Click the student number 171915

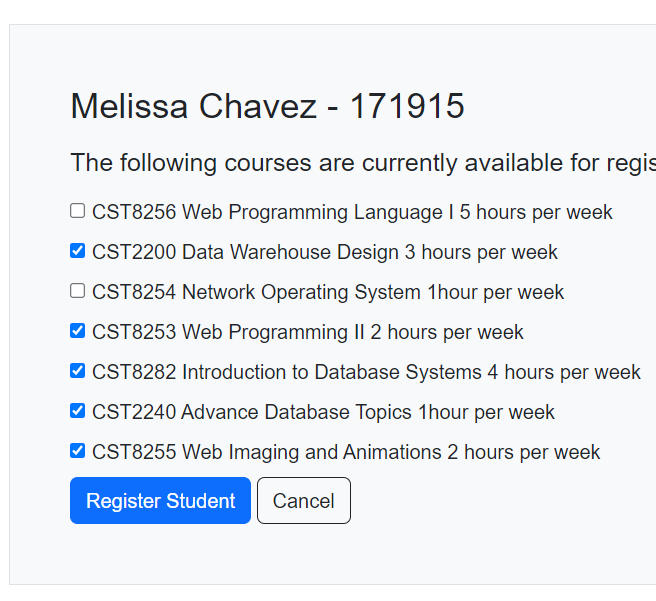(x=407, y=106)
